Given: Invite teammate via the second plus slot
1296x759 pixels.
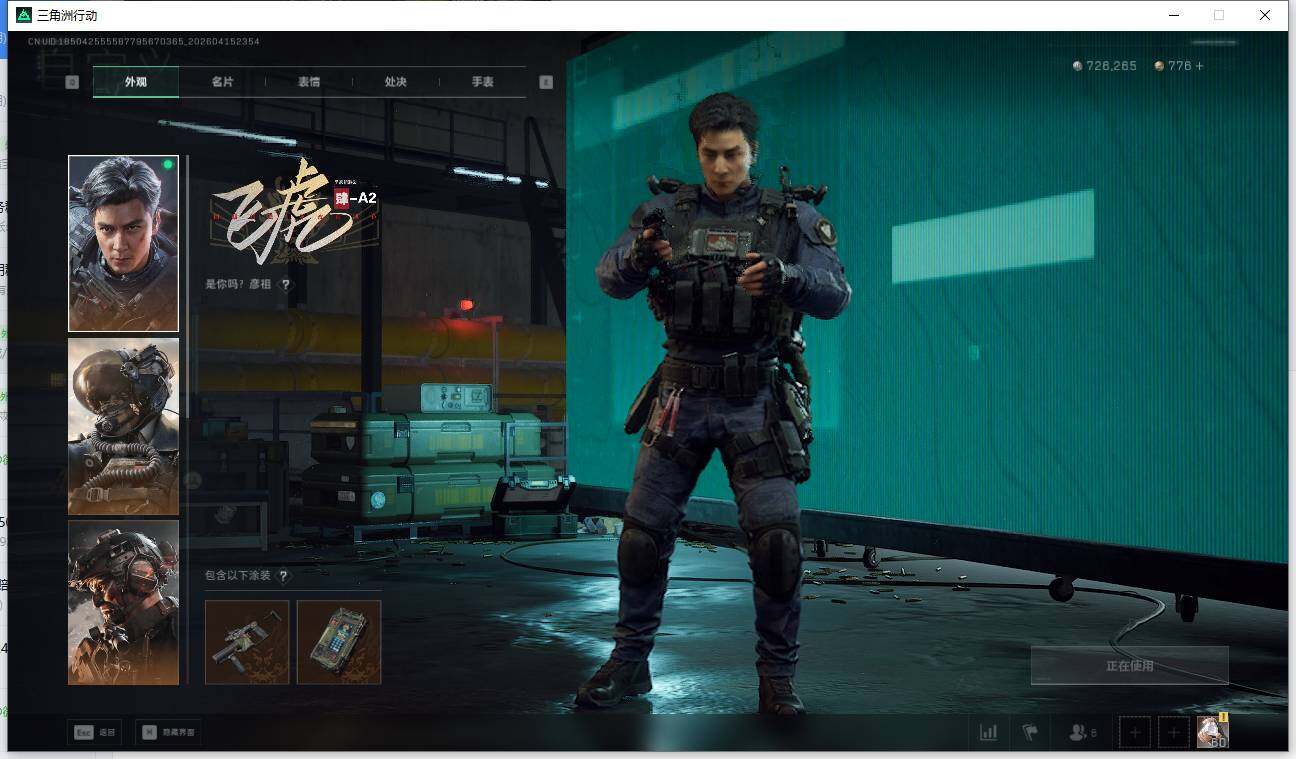Looking at the screenshot, I should (1174, 733).
